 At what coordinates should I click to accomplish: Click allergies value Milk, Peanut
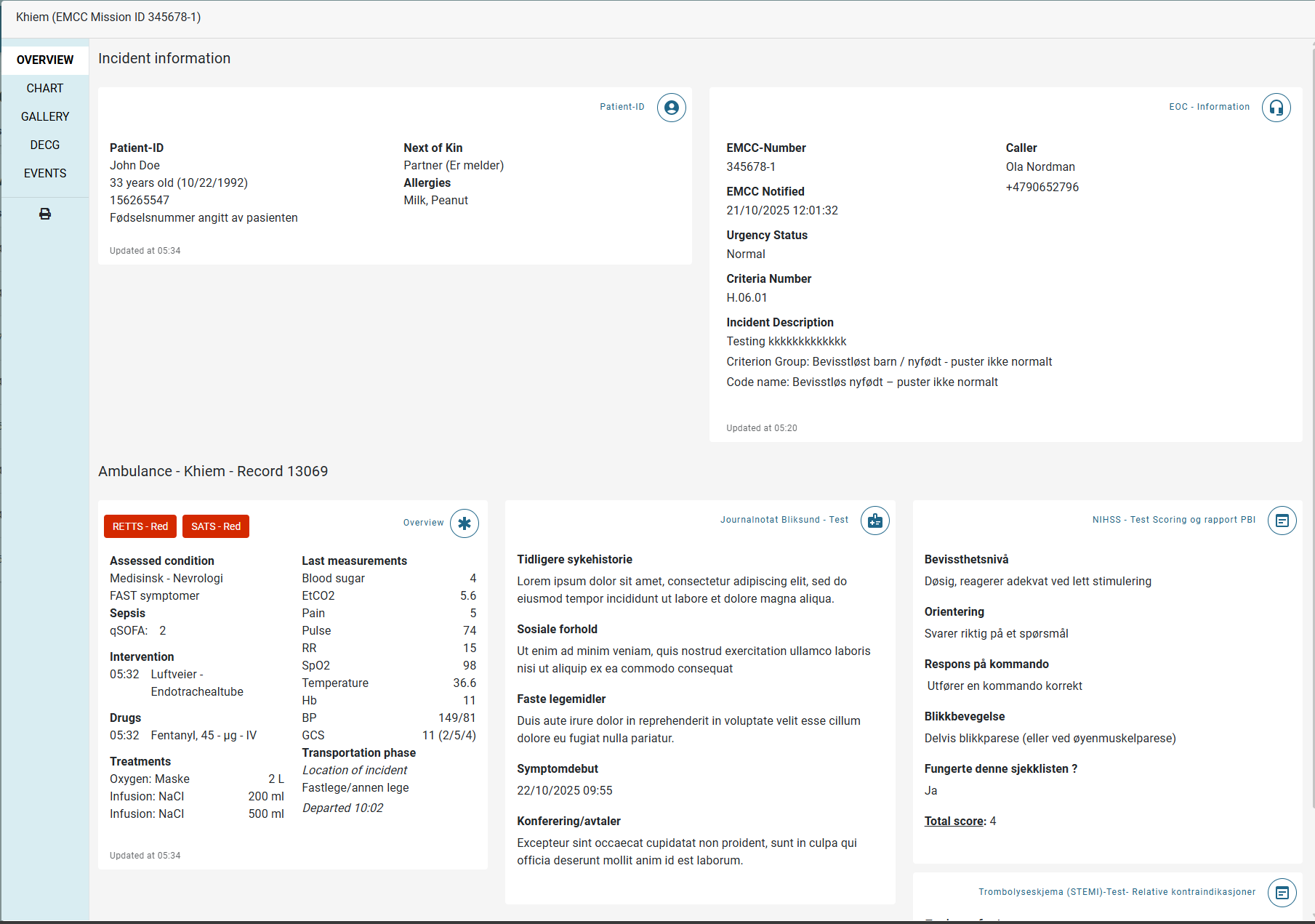point(436,200)
